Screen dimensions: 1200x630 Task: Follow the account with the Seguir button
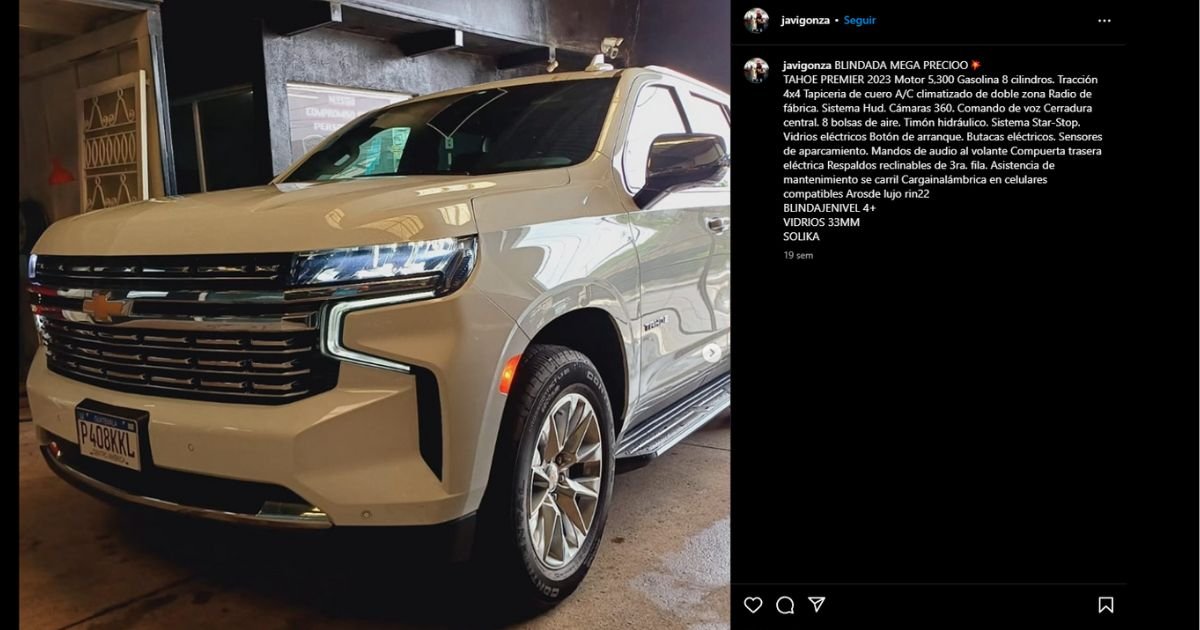859,20
